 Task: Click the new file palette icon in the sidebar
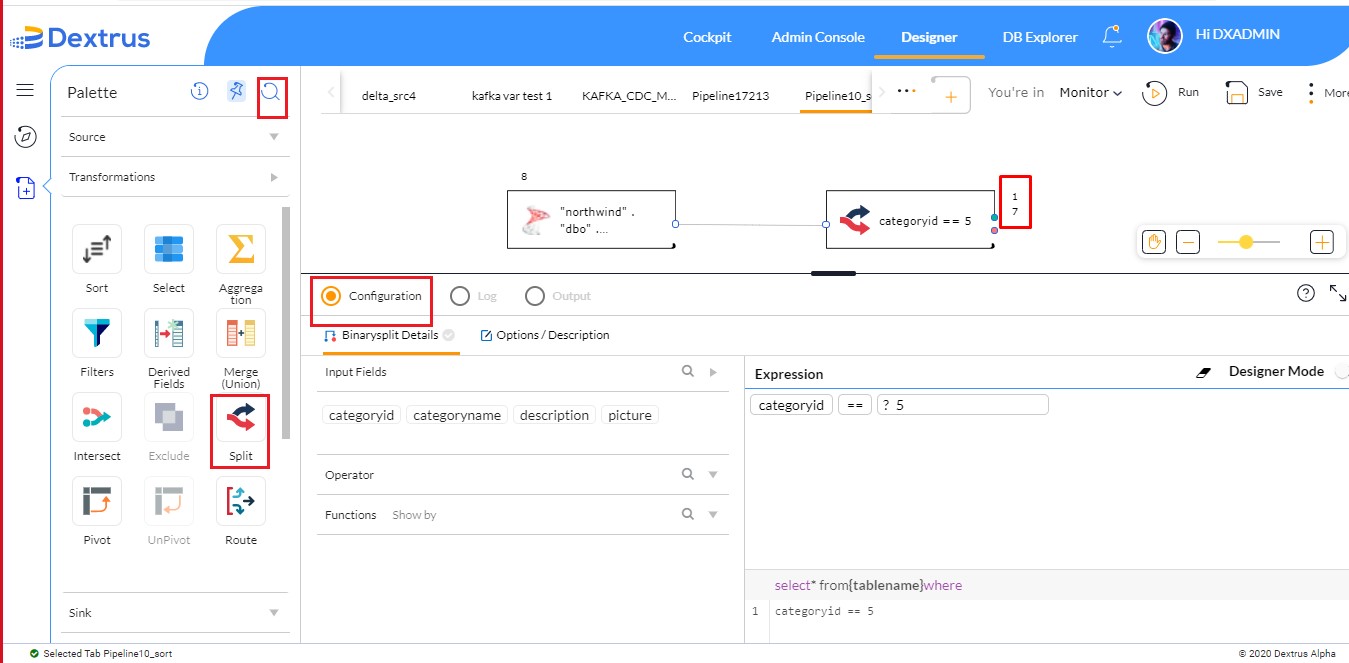[26, 187]
